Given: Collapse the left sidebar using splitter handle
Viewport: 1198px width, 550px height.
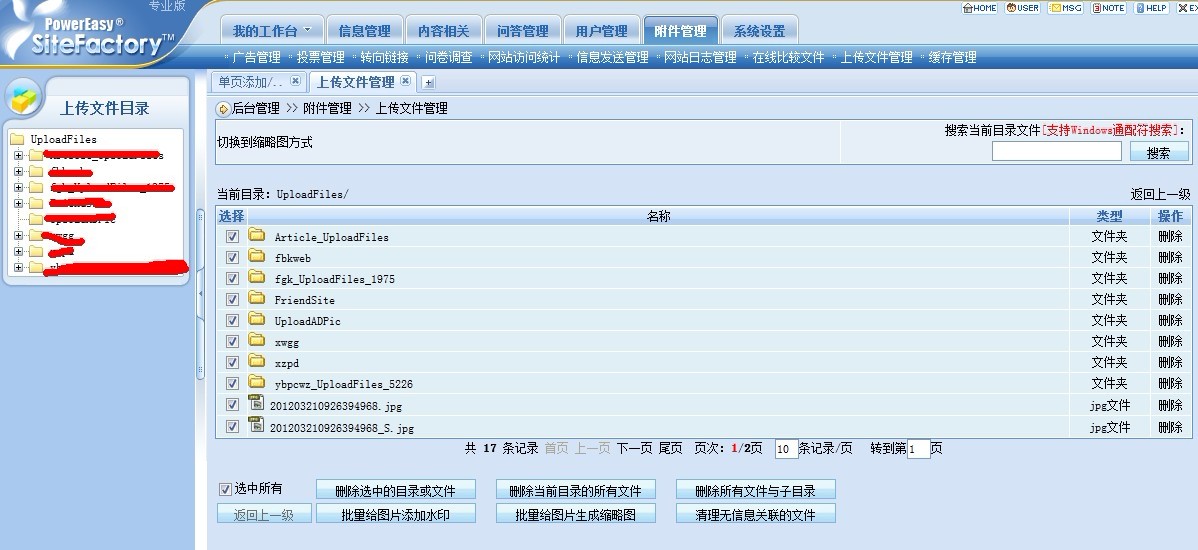Looking at the screenshot, I should pos(200,291).
